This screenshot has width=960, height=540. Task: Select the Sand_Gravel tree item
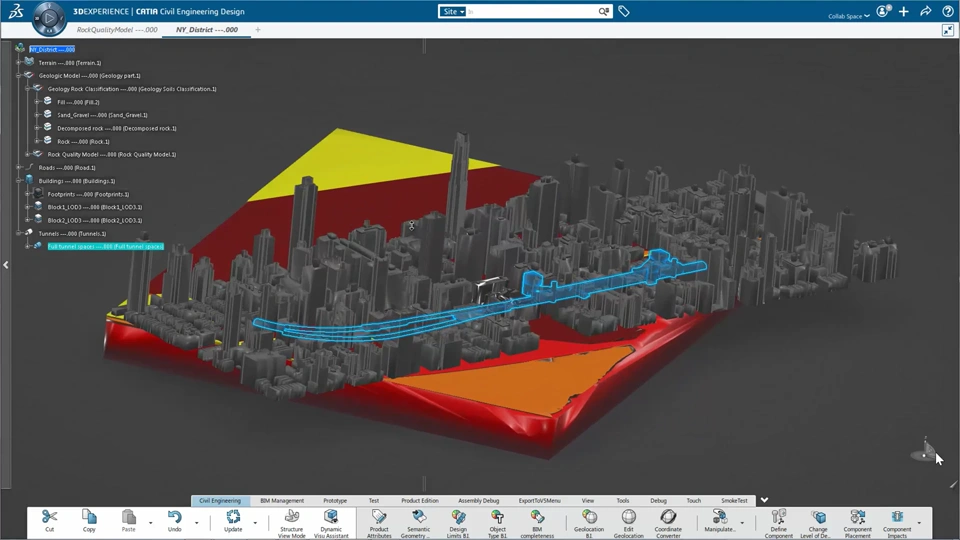click(102, 115)
